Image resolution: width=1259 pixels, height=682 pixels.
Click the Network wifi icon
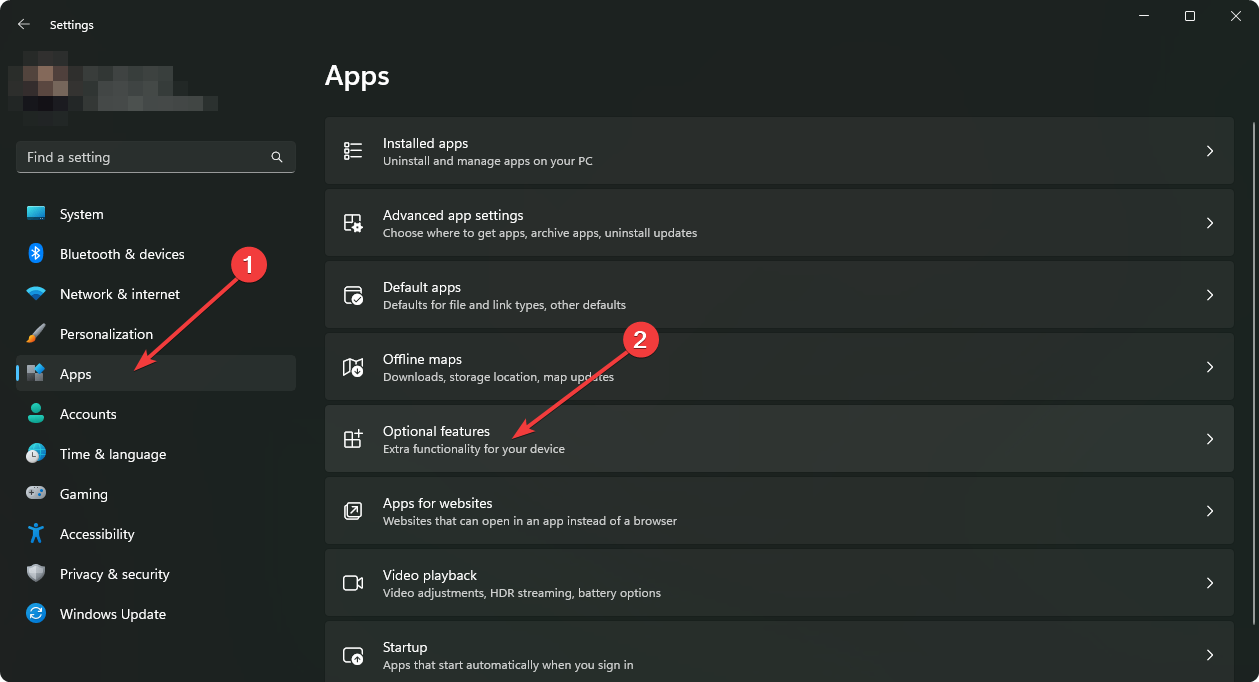pyautogui.click(x=36, y=294)
